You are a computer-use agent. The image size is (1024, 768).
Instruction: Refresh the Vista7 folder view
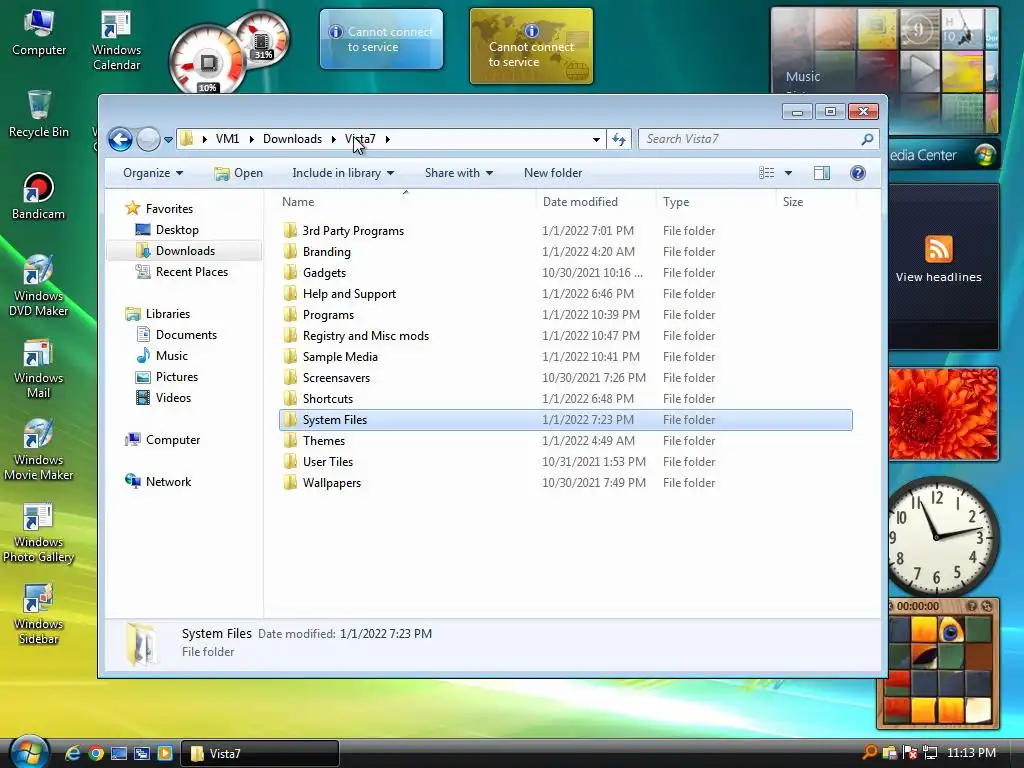tap(619, 139)
